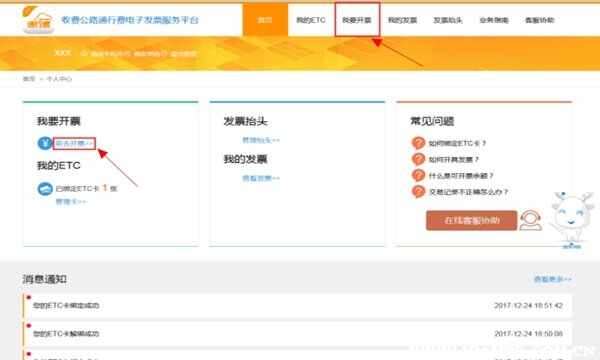Select the 我要开票 navigation tab
Screen dimensions: 600x360
357,20
